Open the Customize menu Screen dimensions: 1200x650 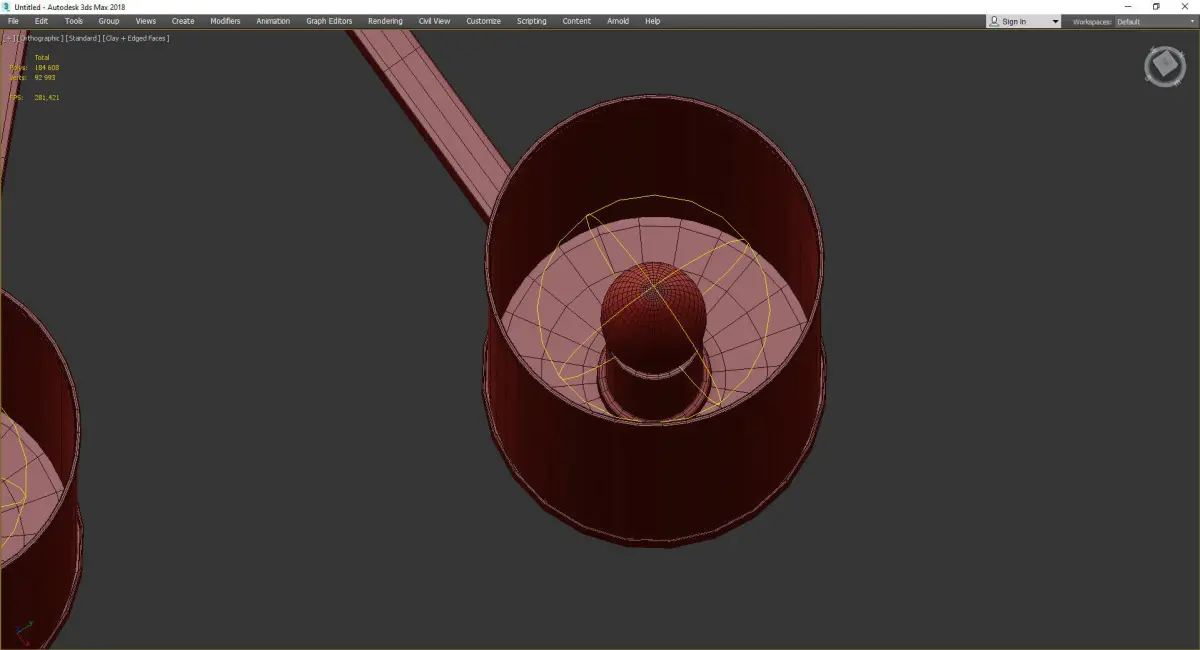pos(483,21)
